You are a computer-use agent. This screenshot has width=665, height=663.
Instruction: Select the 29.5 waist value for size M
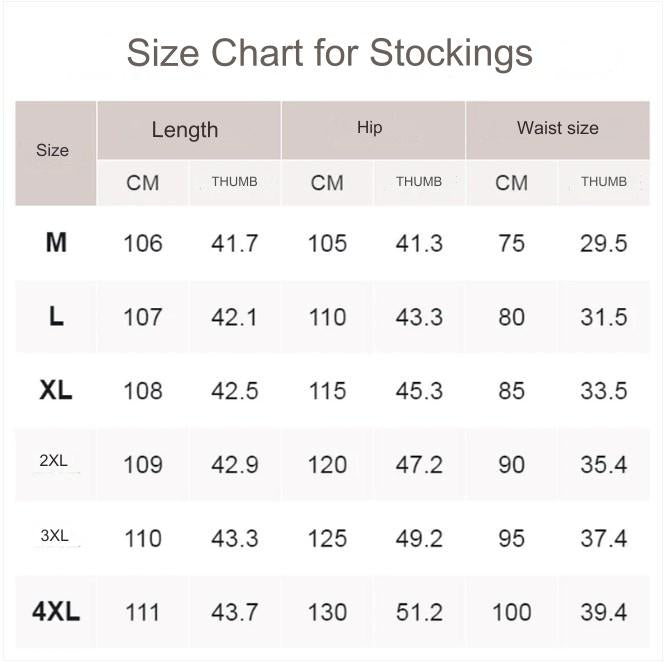[x=604, y=243]
